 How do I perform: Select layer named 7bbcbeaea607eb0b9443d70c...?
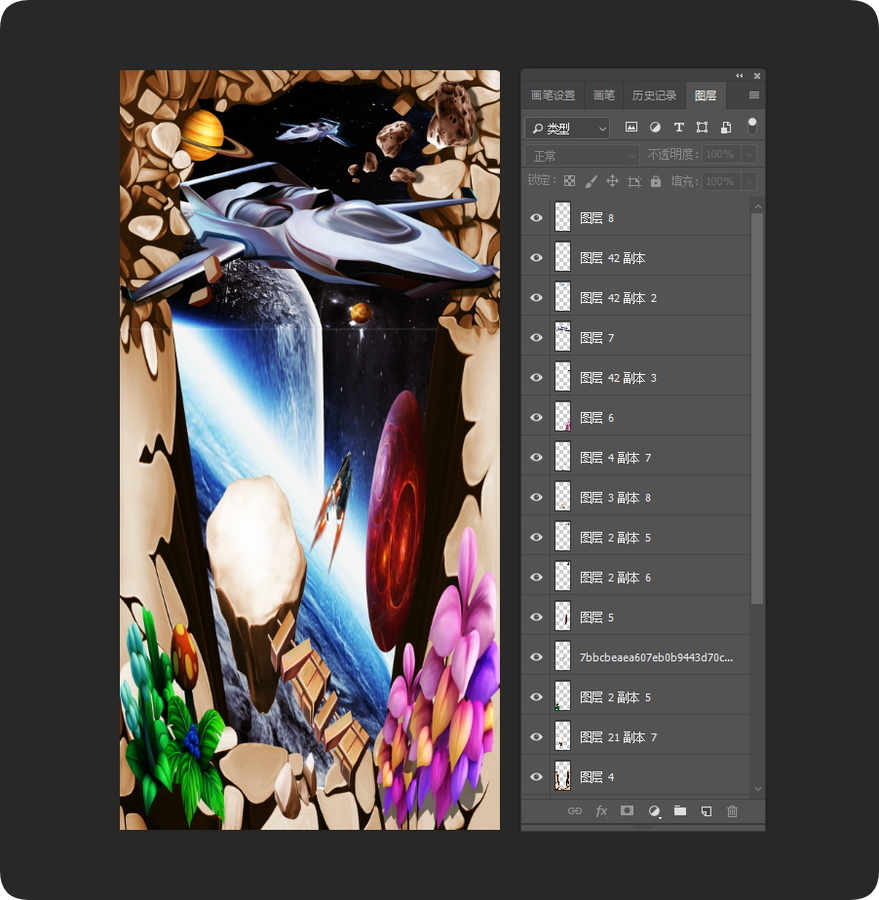tap(656, 657)
